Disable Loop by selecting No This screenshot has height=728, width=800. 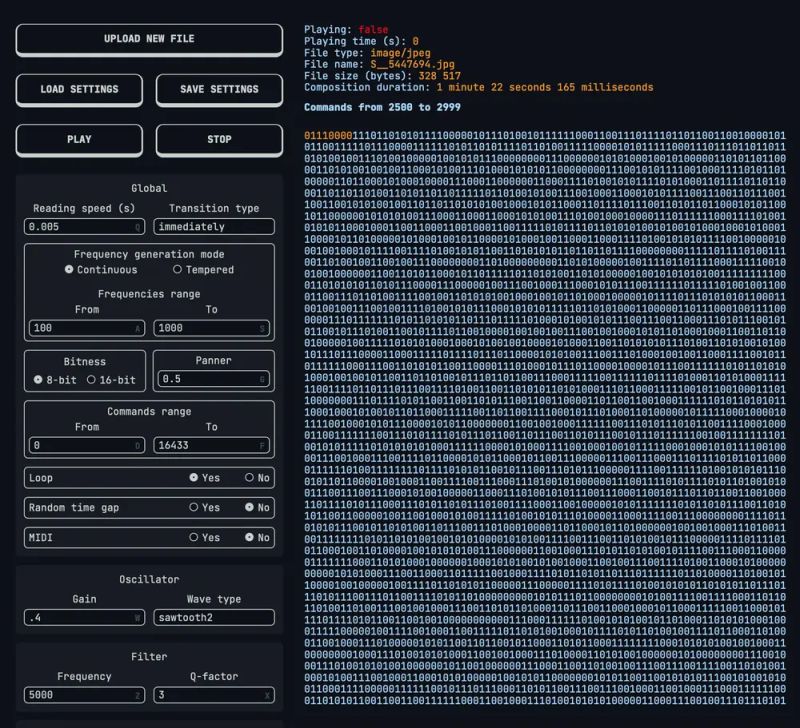pos(251,478)
